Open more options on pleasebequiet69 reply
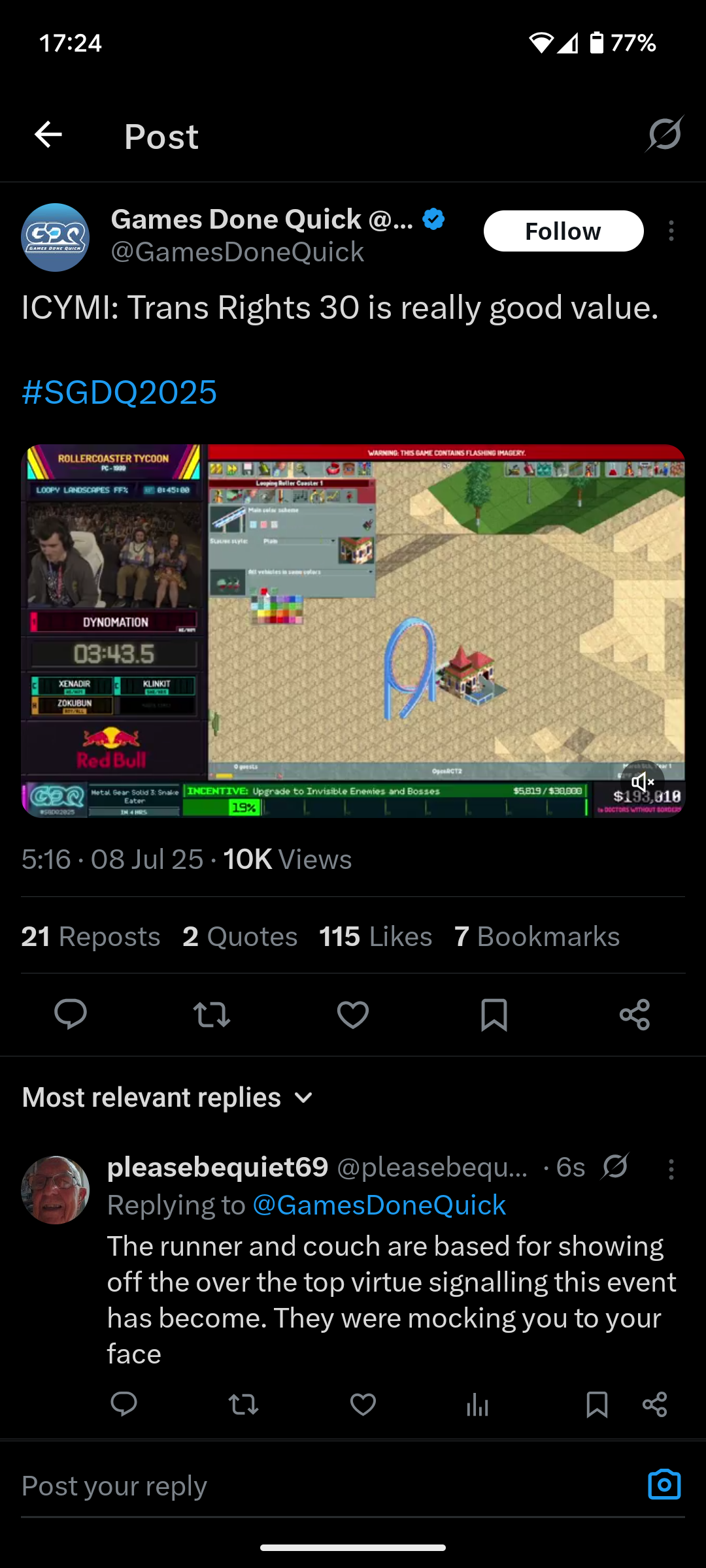 point(671,1169)
